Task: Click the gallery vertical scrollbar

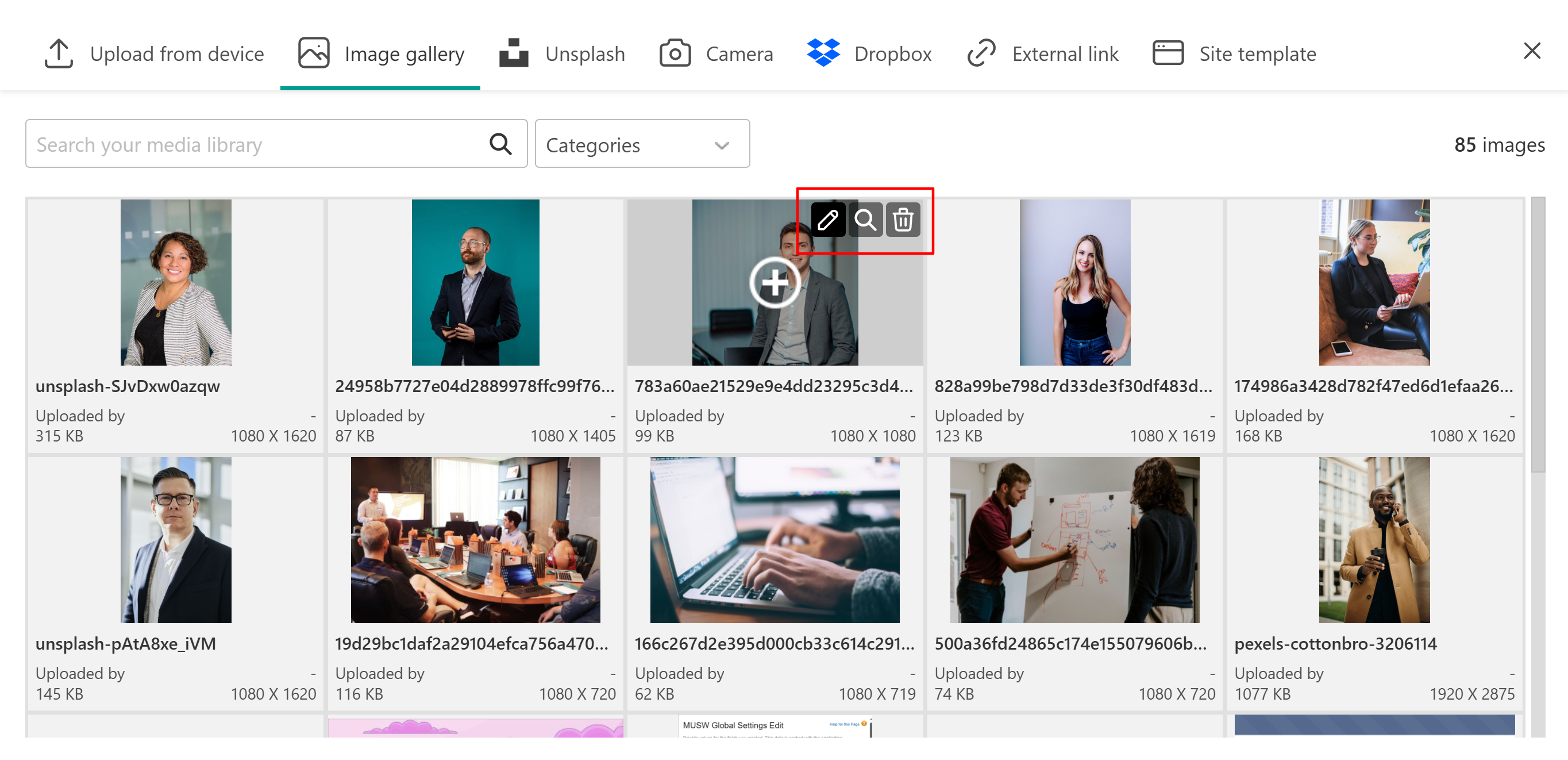Action: point(1537,335)
